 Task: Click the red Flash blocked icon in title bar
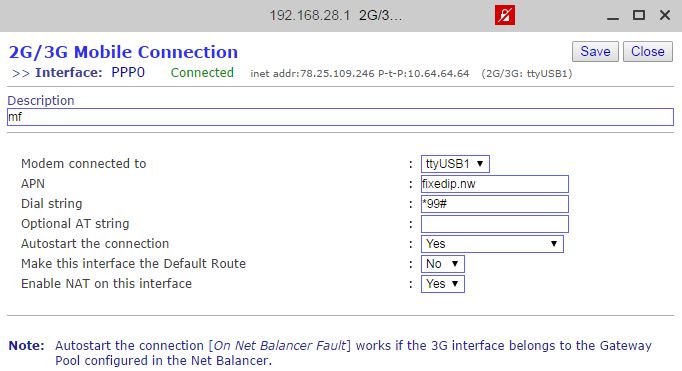click(x=505, y=15)
